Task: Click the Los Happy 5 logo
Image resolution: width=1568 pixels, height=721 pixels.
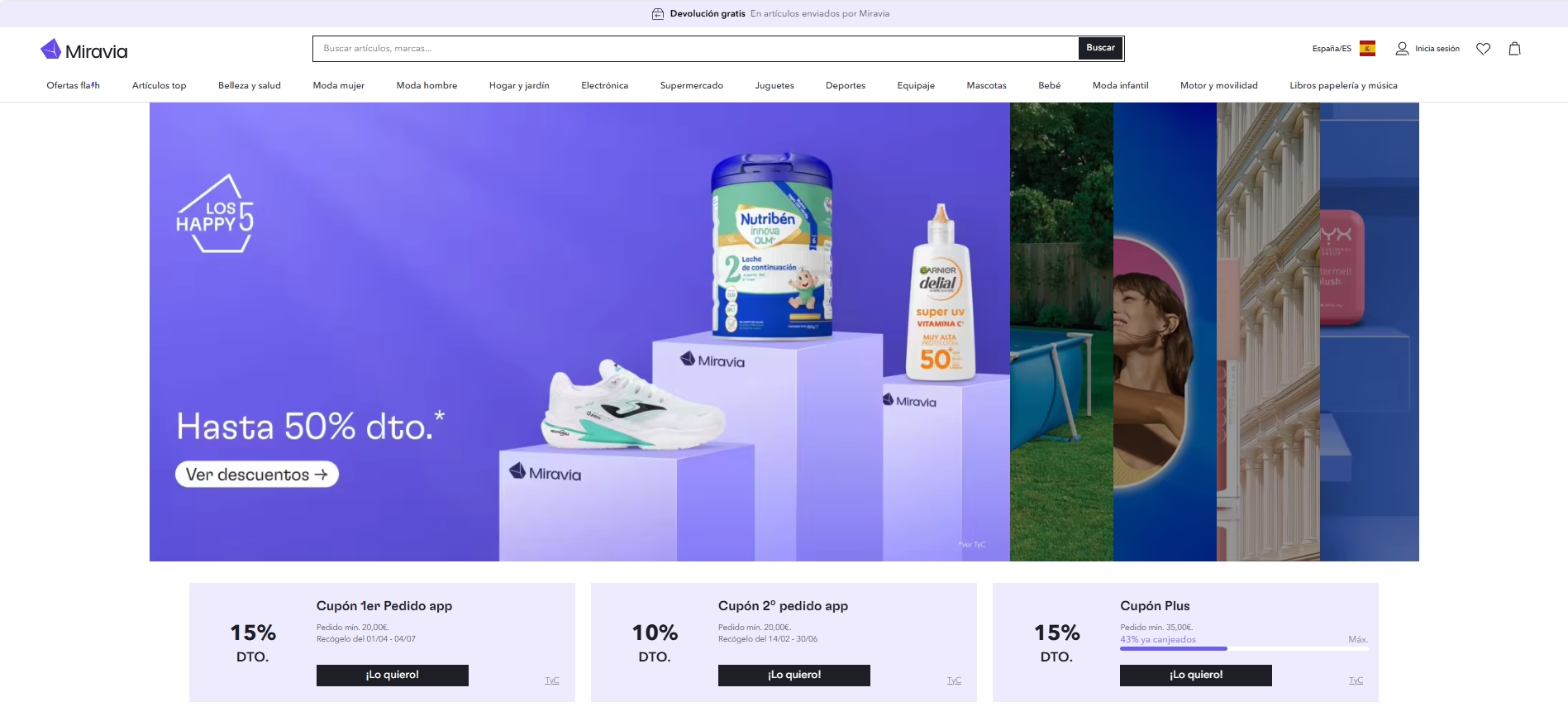Action: point(215,213)
